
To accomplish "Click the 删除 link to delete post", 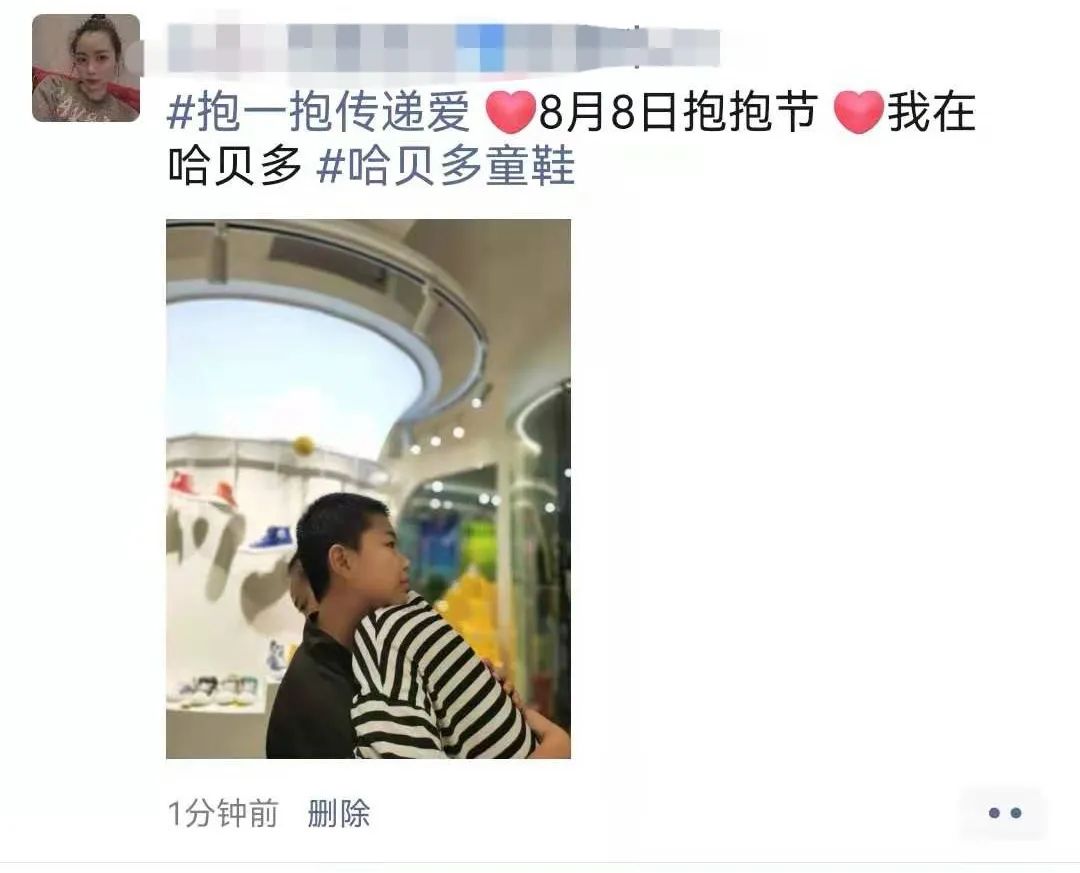I will point(338,813).
